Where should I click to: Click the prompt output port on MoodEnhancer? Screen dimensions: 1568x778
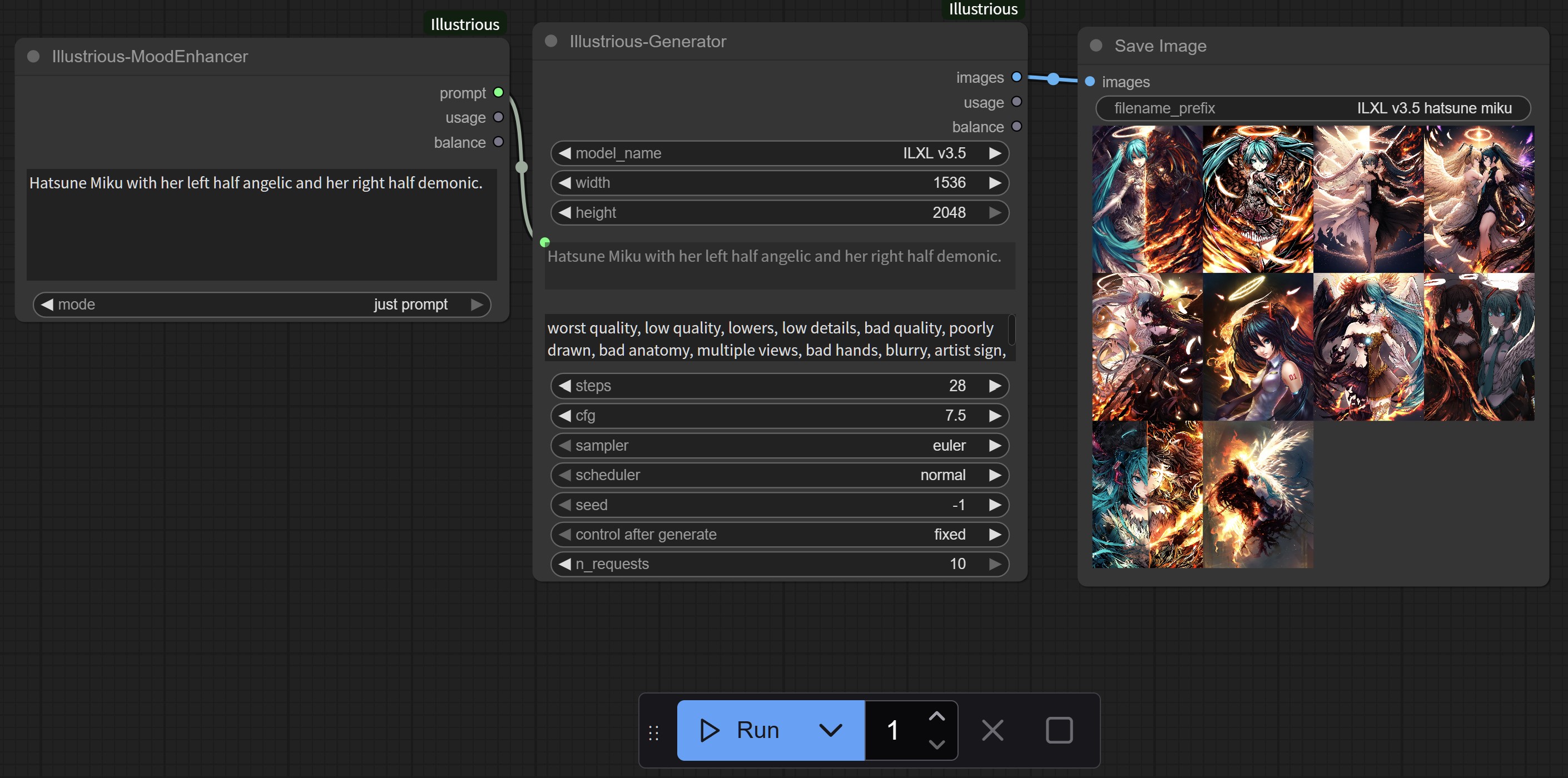coord(499,92)
